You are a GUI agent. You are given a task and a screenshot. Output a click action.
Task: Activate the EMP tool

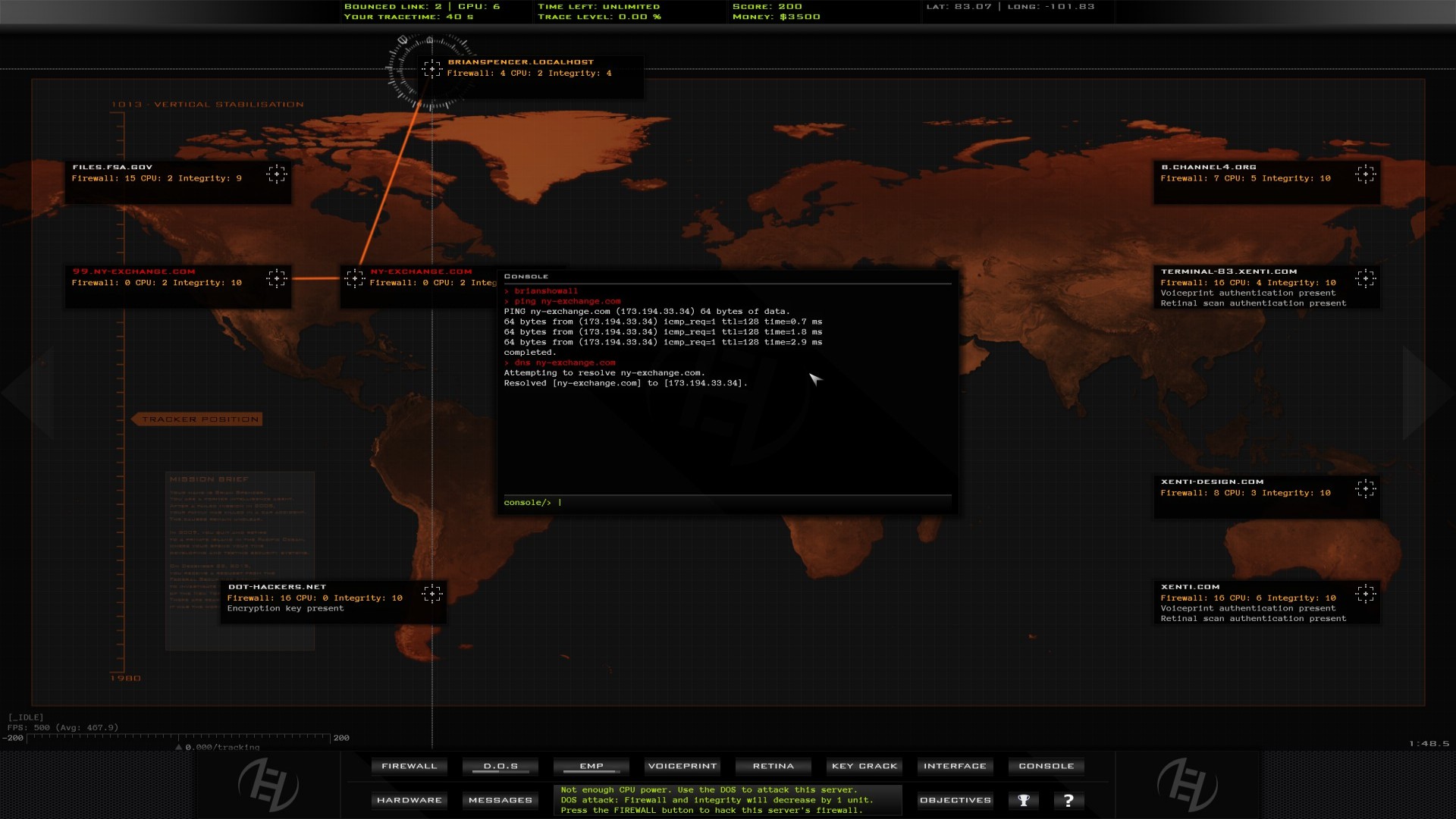coord(591,766)
